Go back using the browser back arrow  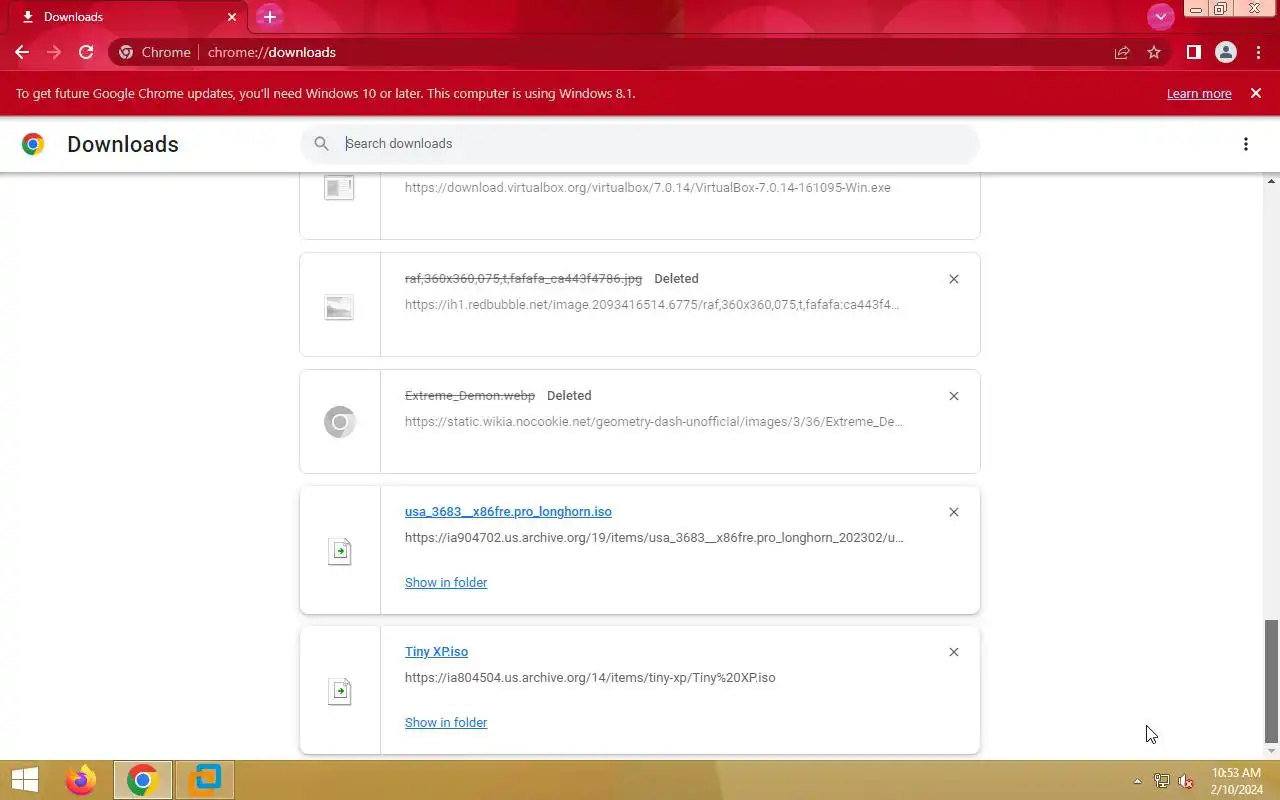click(22, 52)
